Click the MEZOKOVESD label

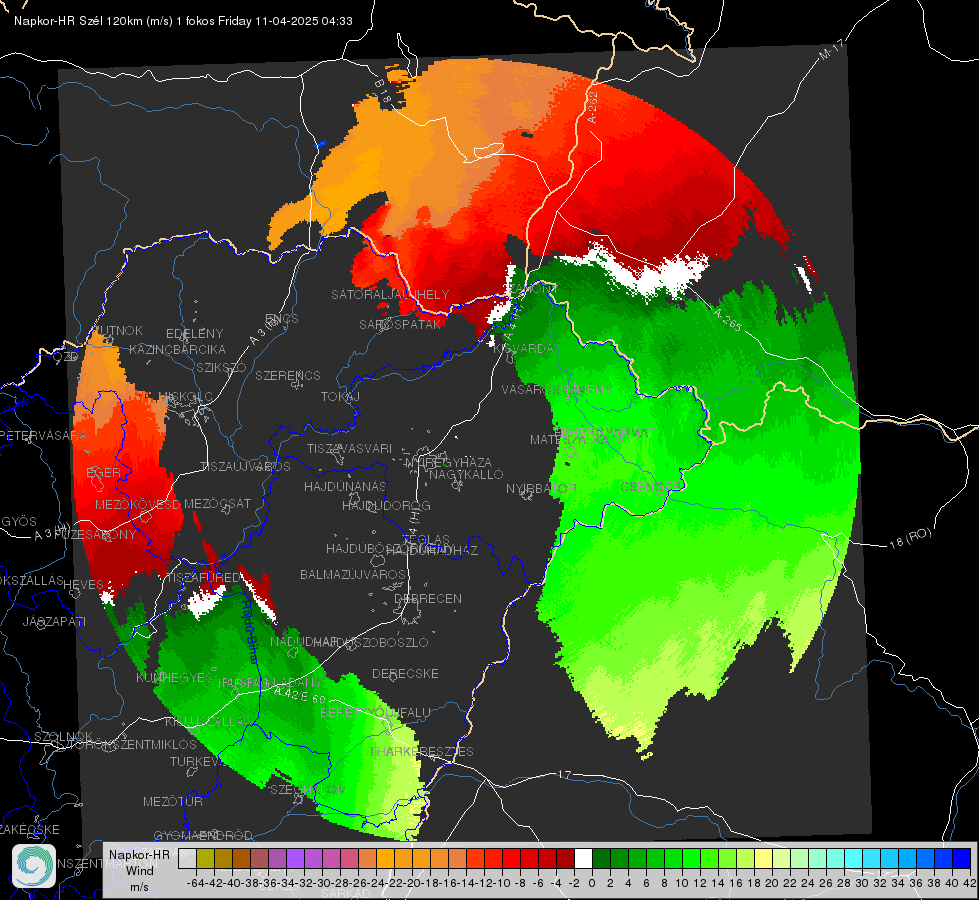coord(138,504)
